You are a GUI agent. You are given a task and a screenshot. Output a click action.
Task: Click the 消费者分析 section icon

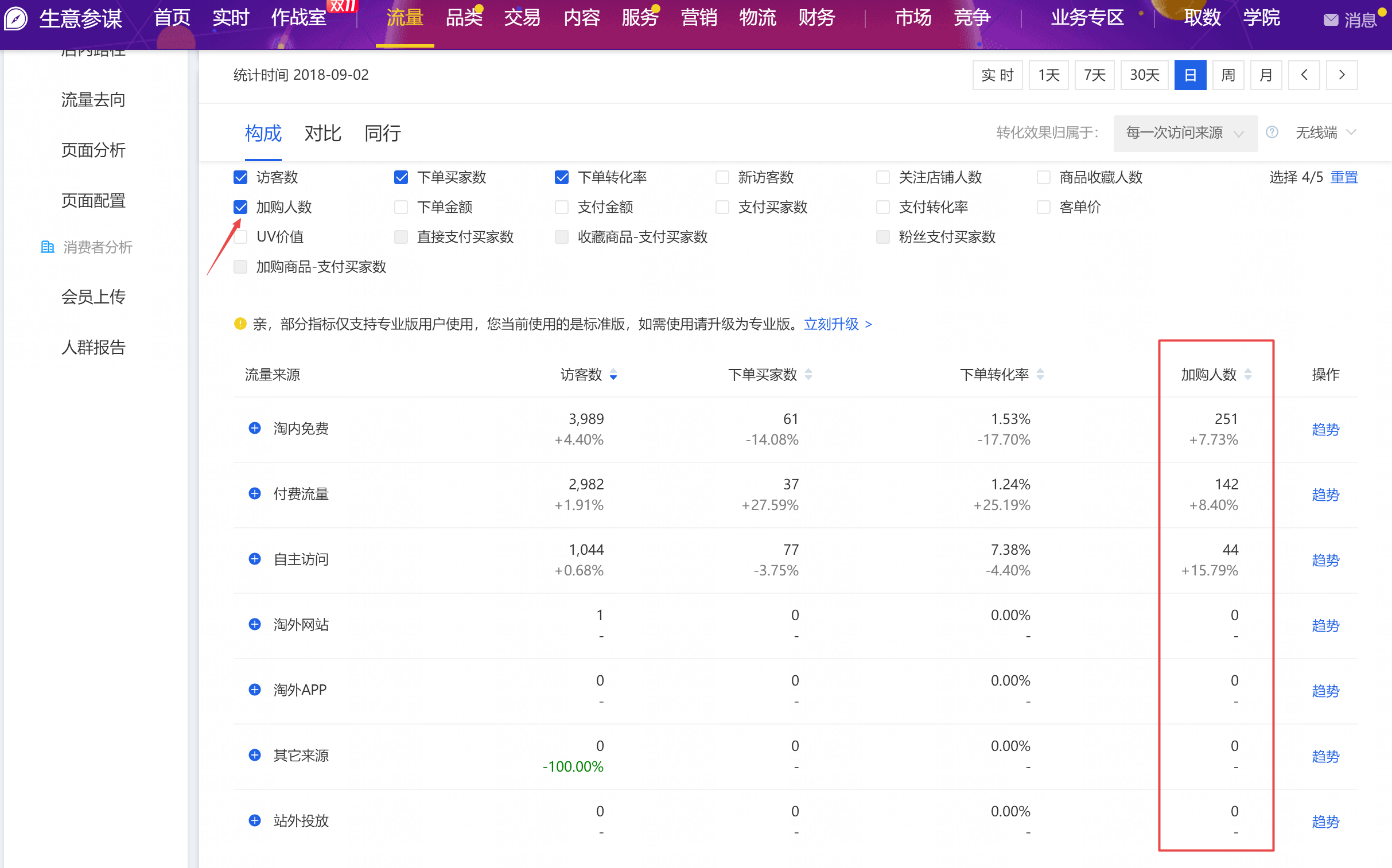48,247
